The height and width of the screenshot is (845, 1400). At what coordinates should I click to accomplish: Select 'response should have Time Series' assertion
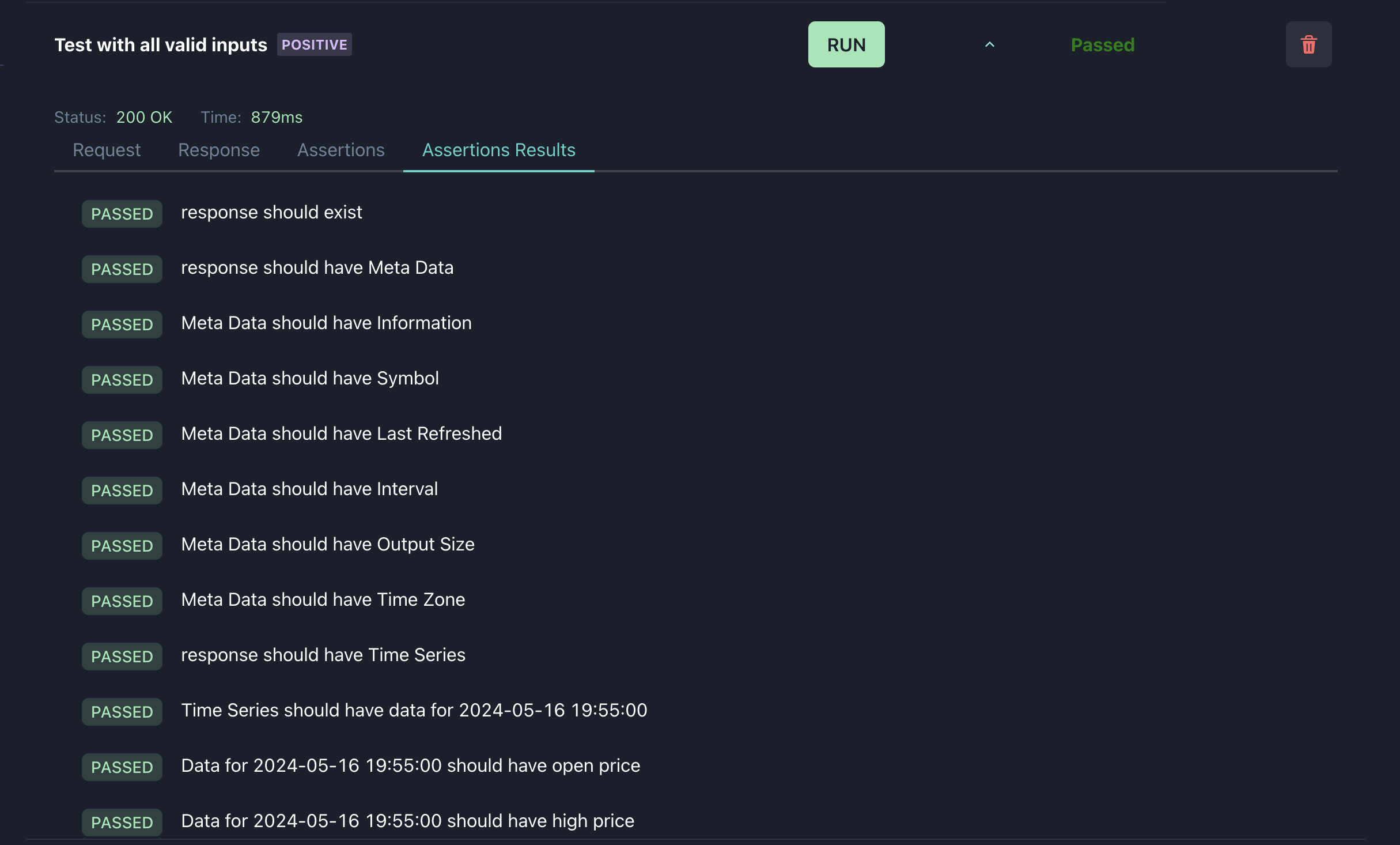click(x=323, y=655)
